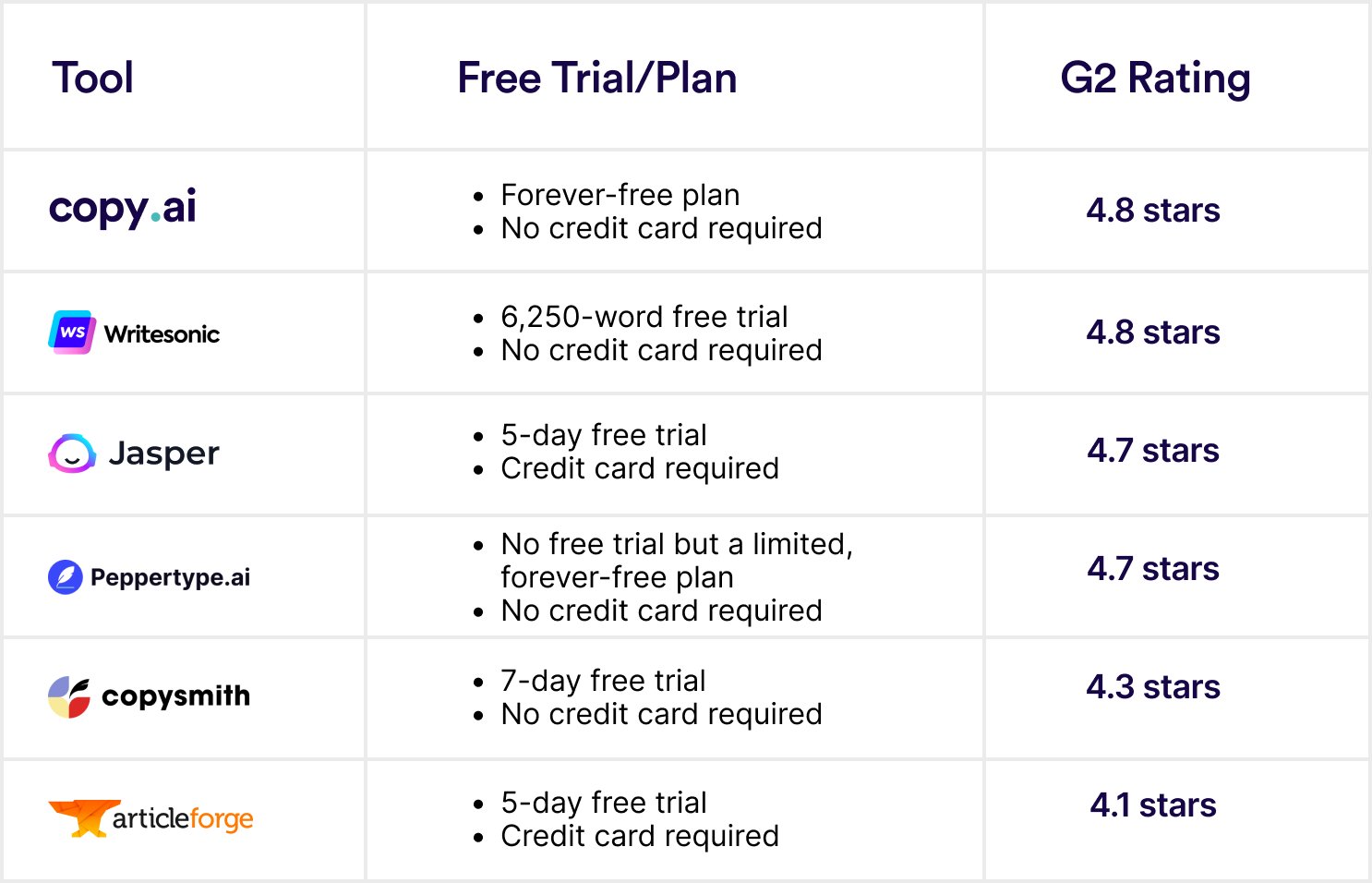1372x883 pixels.
Task: Click the 4.3 stars rating for copysmith
Action: 1153,687
